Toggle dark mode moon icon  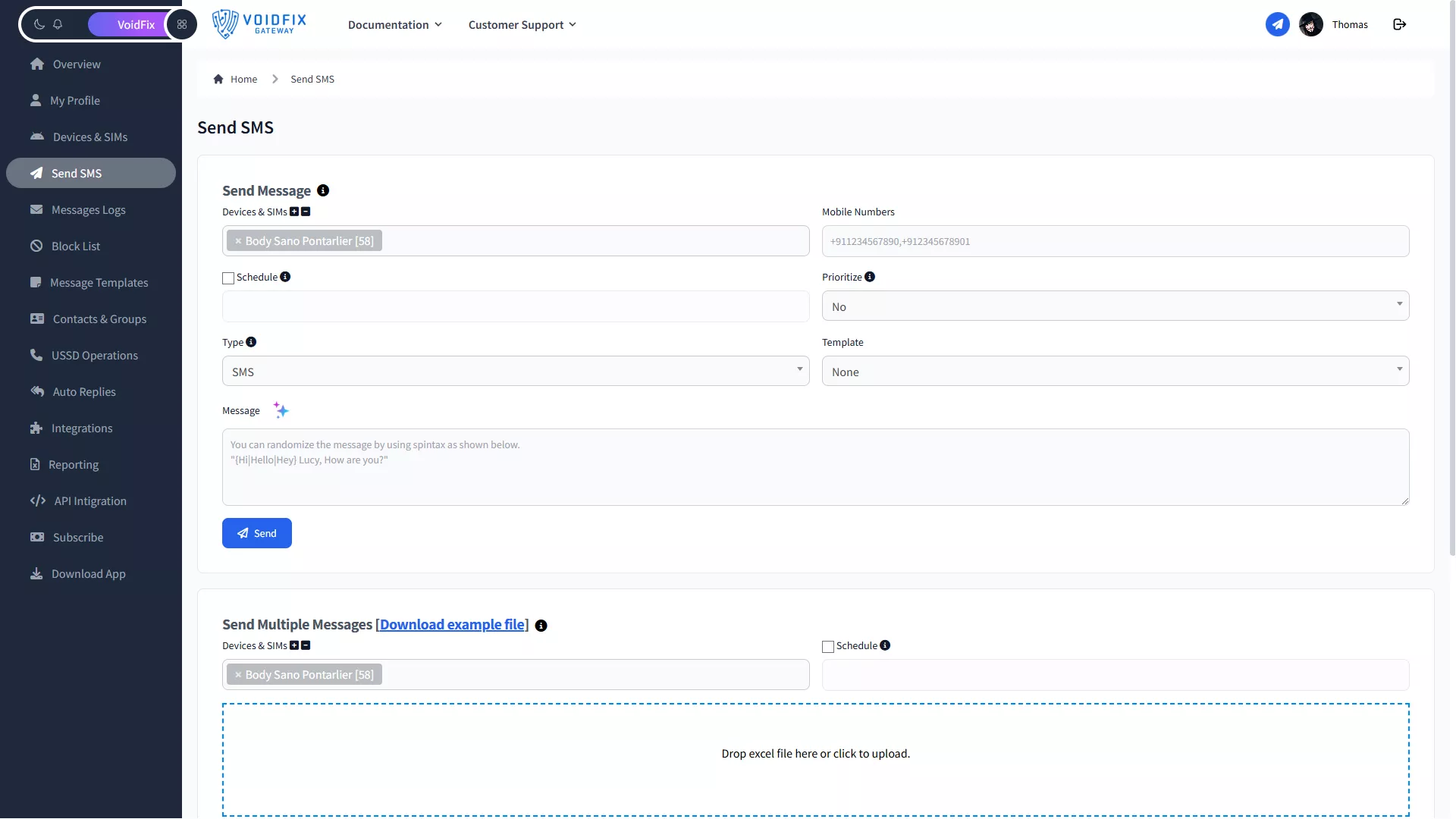[x=39, y=24]
